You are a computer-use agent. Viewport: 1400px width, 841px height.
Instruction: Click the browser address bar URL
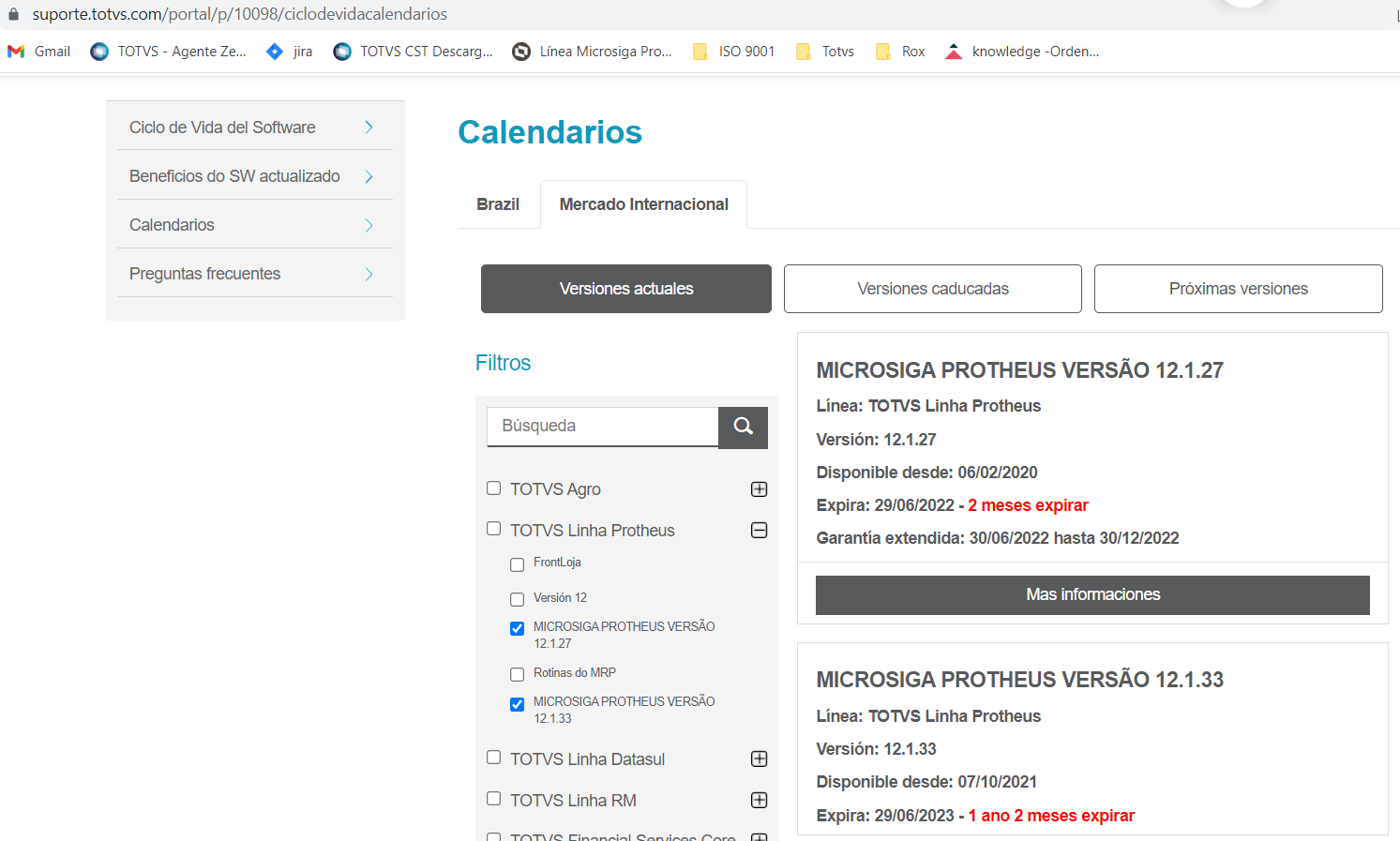239,14
